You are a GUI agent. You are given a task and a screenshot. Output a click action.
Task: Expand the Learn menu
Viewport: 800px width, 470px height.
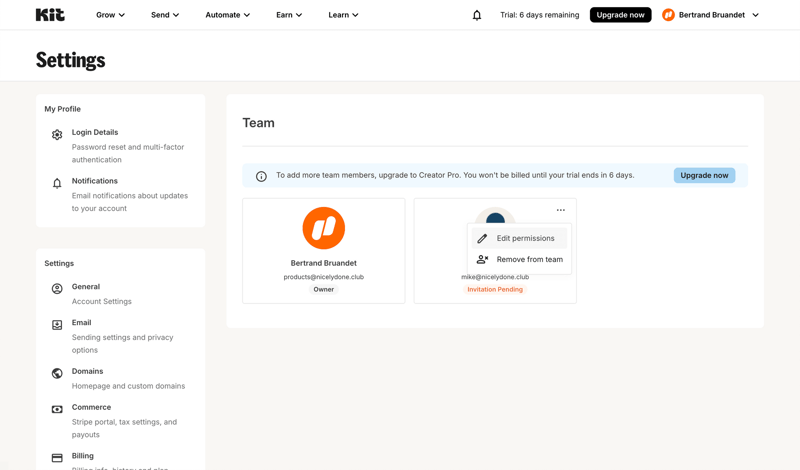343,15
